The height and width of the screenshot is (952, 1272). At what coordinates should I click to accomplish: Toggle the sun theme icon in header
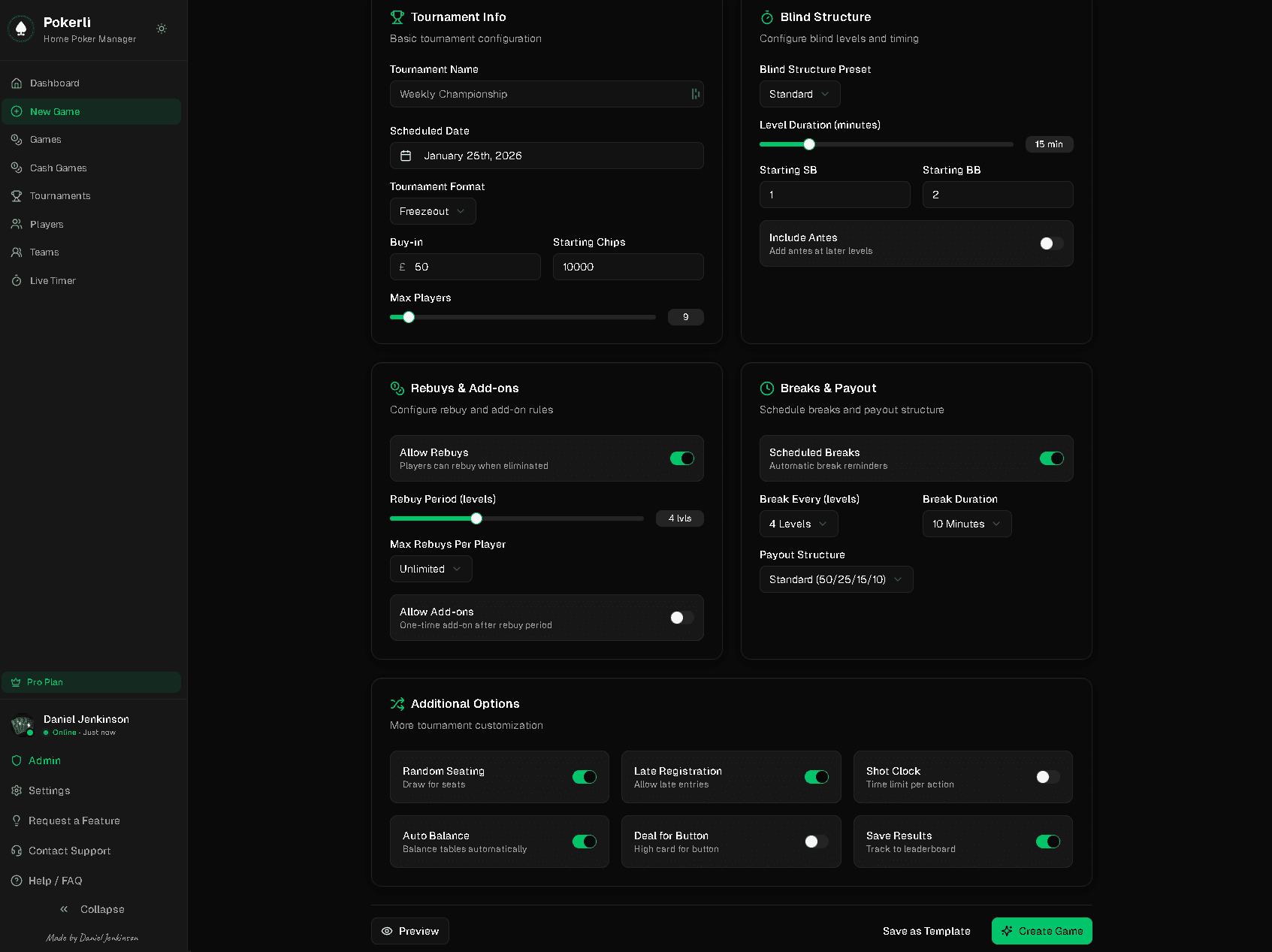click(x=162, y=29)
